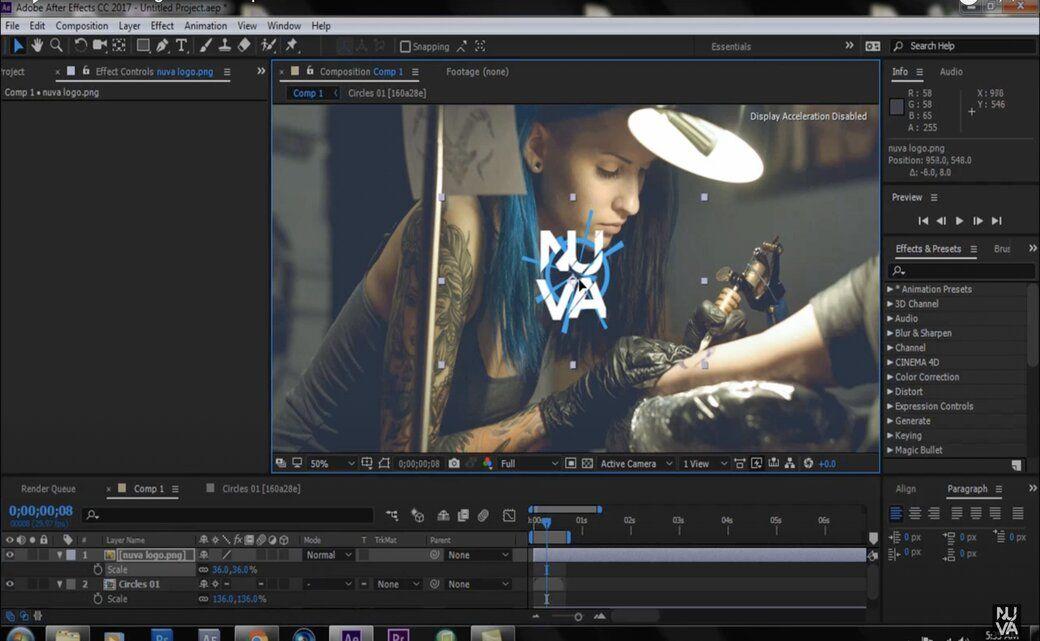Switch to Circles 01 timeline tab

[x=261, y=488]
